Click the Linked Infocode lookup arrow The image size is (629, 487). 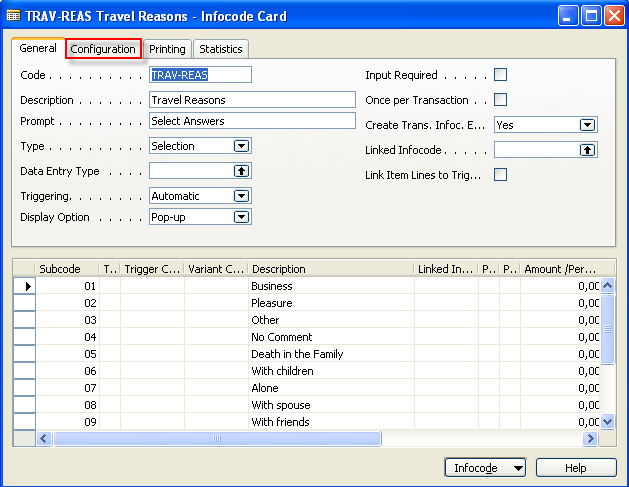pos(588,150)
